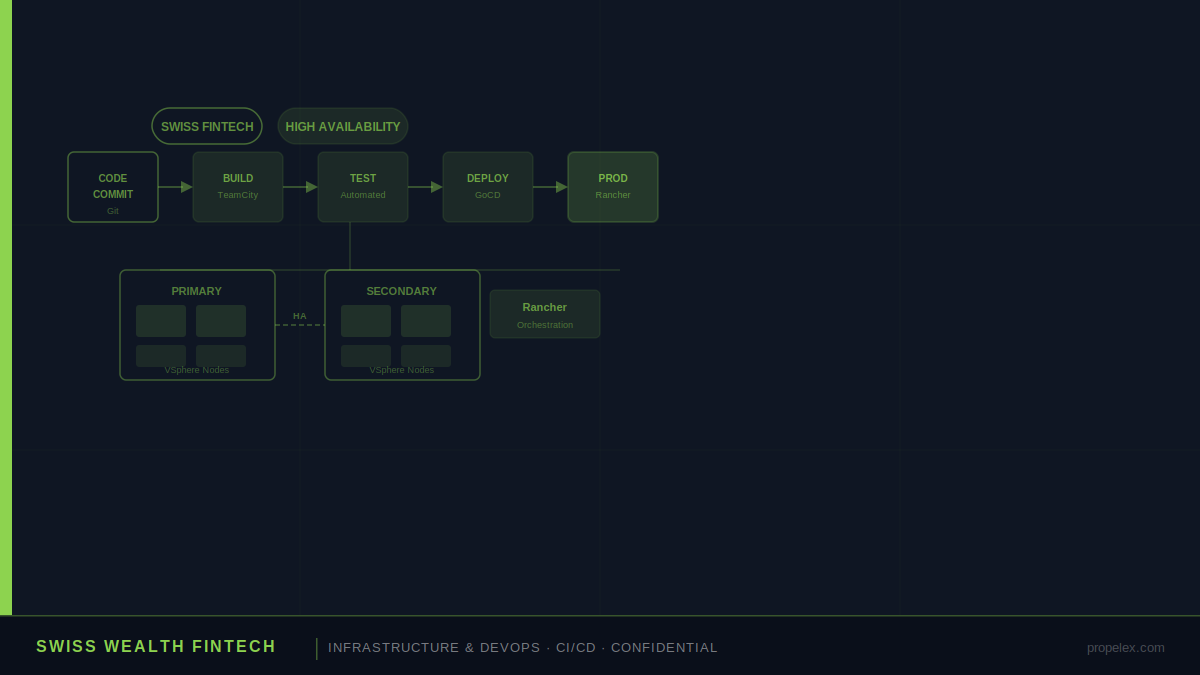The width and height of the screenshot is (1200, 675).
Task: Click the HIGH AVAILABILITY pill tag
Action: click(x=343, y=126)
